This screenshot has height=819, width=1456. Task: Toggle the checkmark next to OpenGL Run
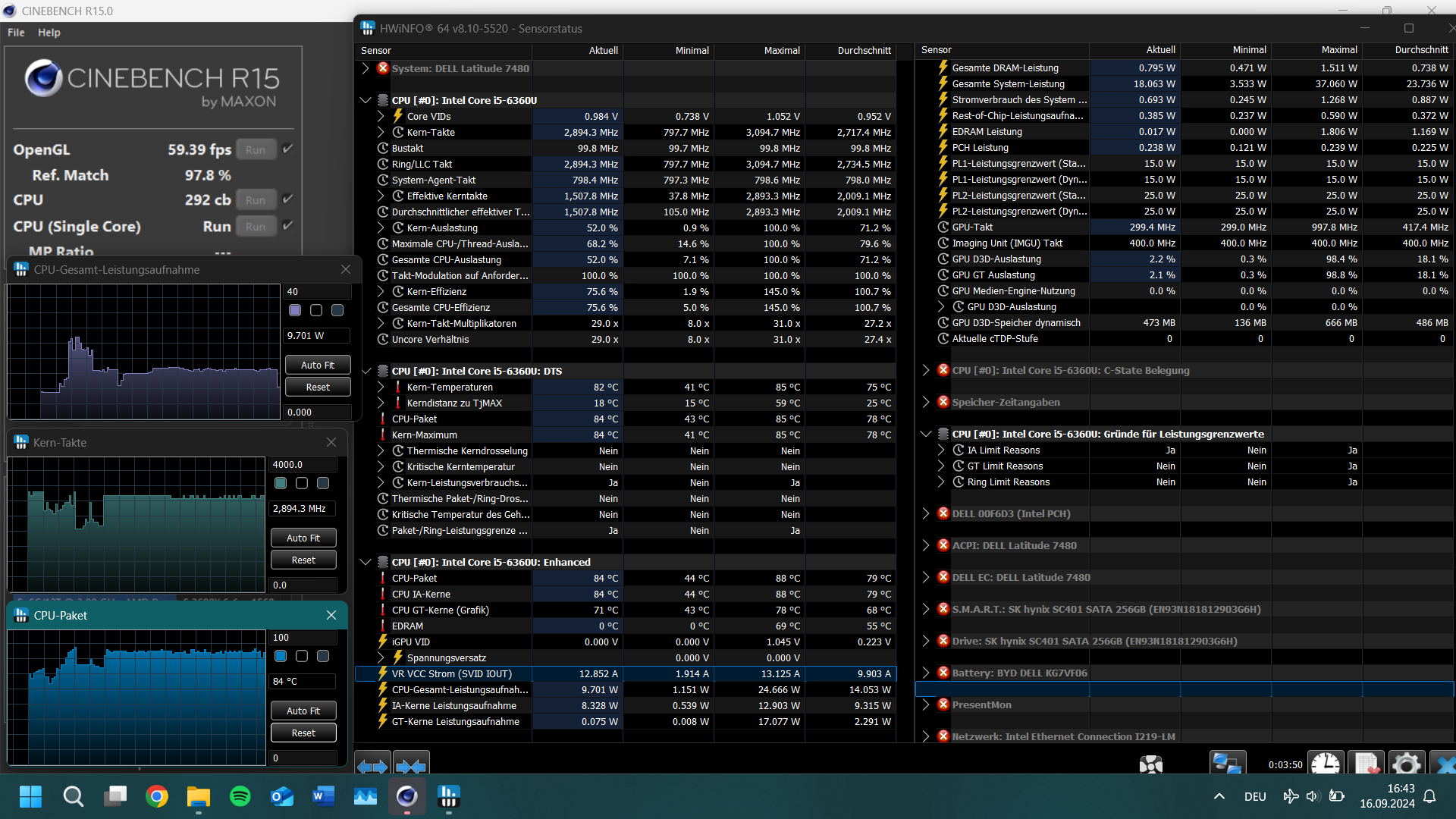pos(287,149)
